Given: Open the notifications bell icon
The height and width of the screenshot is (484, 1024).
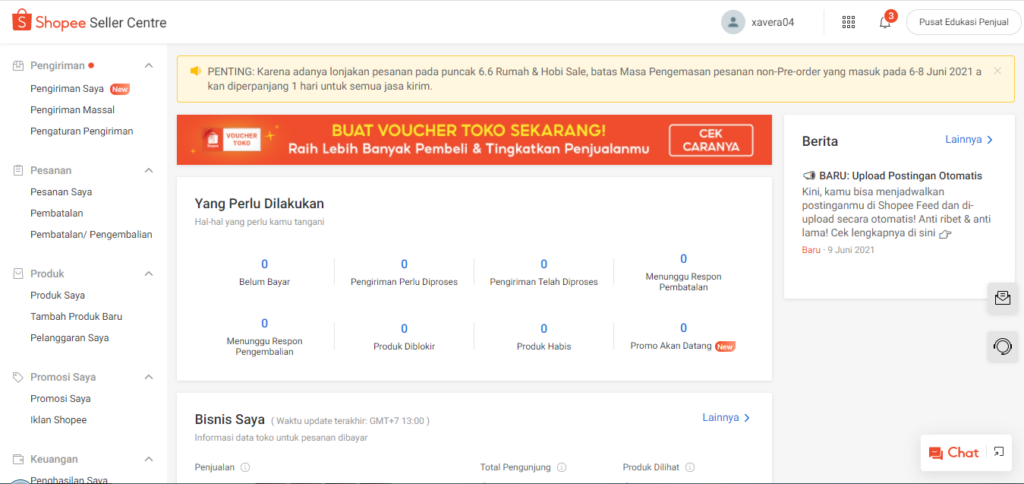Looking at the screenshot, I should pyautogui.click(x=885, y=22).
